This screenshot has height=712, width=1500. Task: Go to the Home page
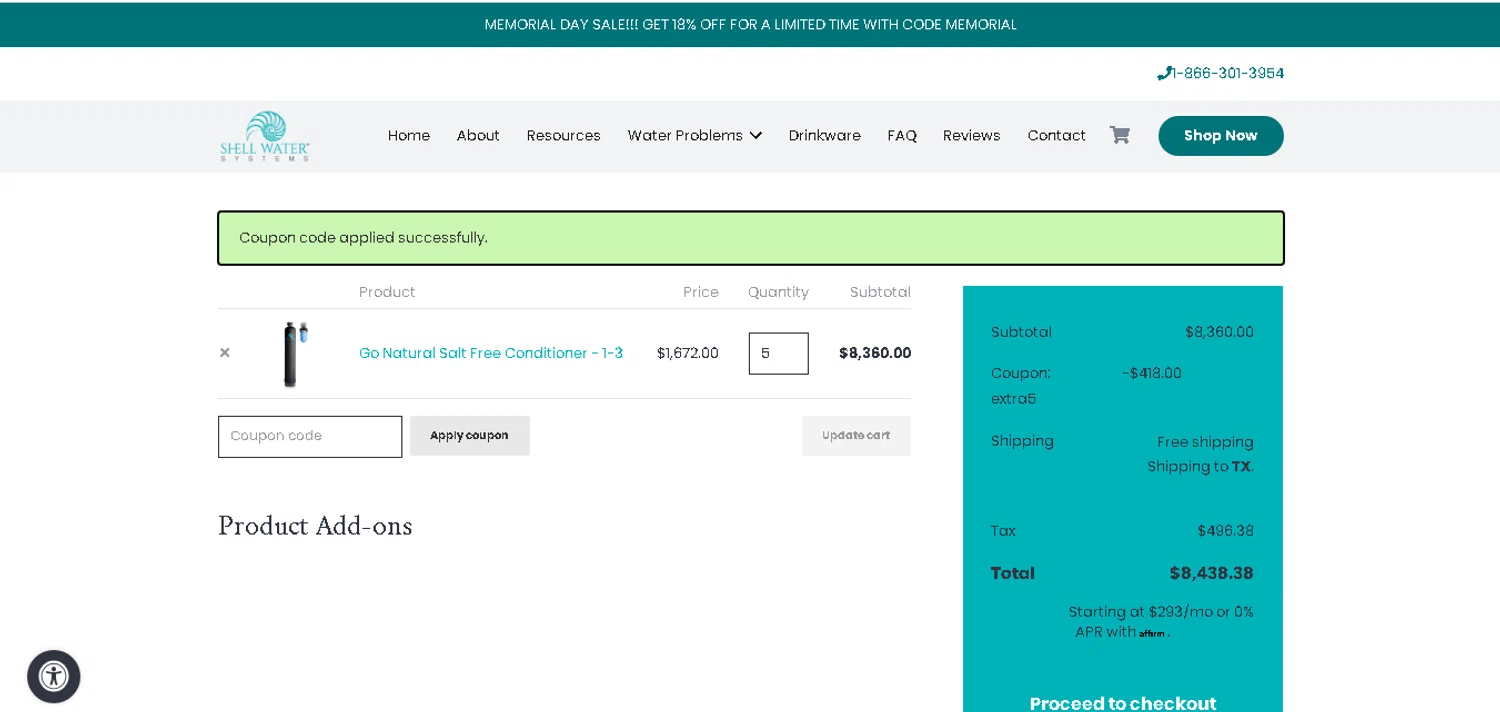point(409,135)
